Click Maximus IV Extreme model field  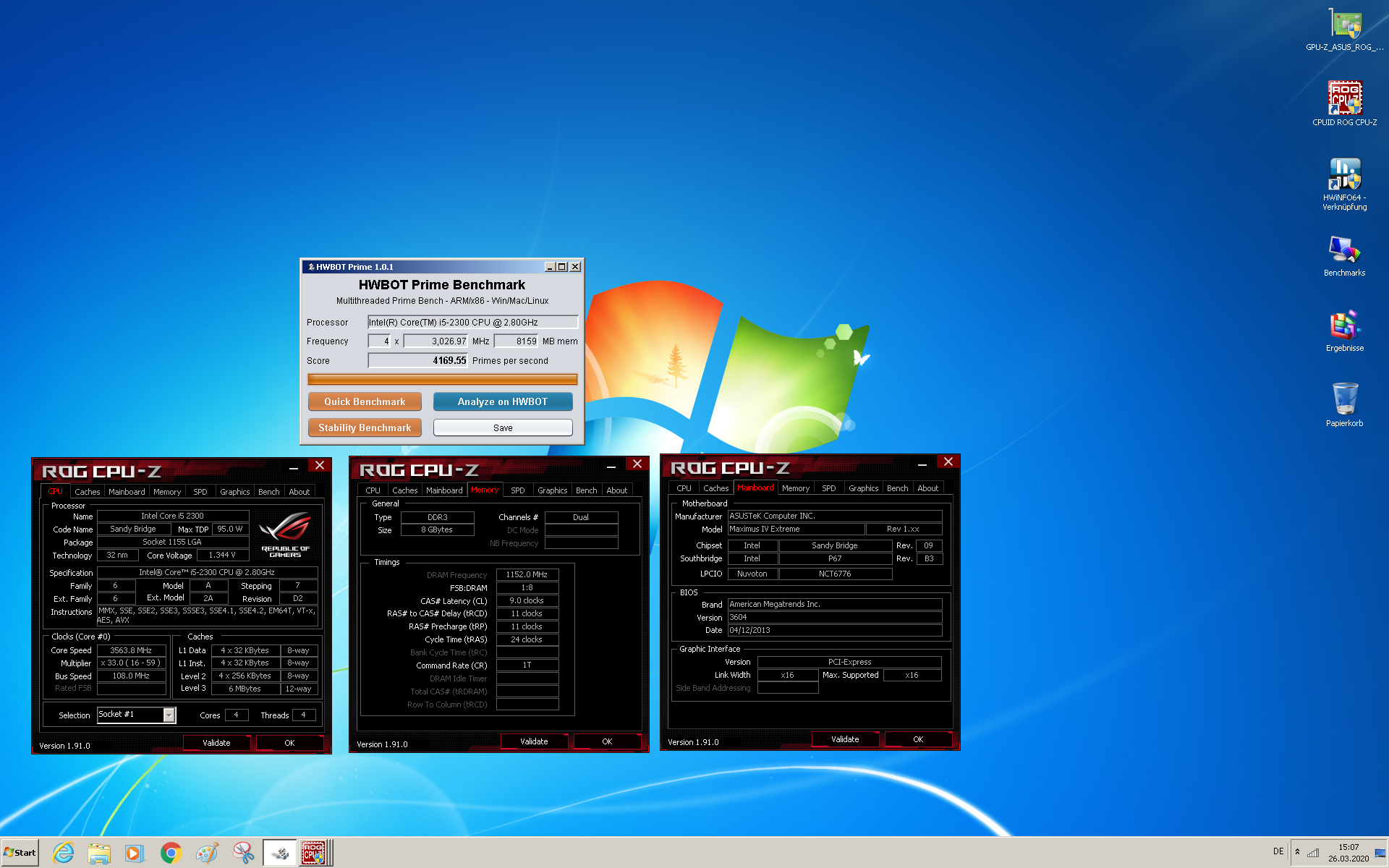[x=796, y=529]
